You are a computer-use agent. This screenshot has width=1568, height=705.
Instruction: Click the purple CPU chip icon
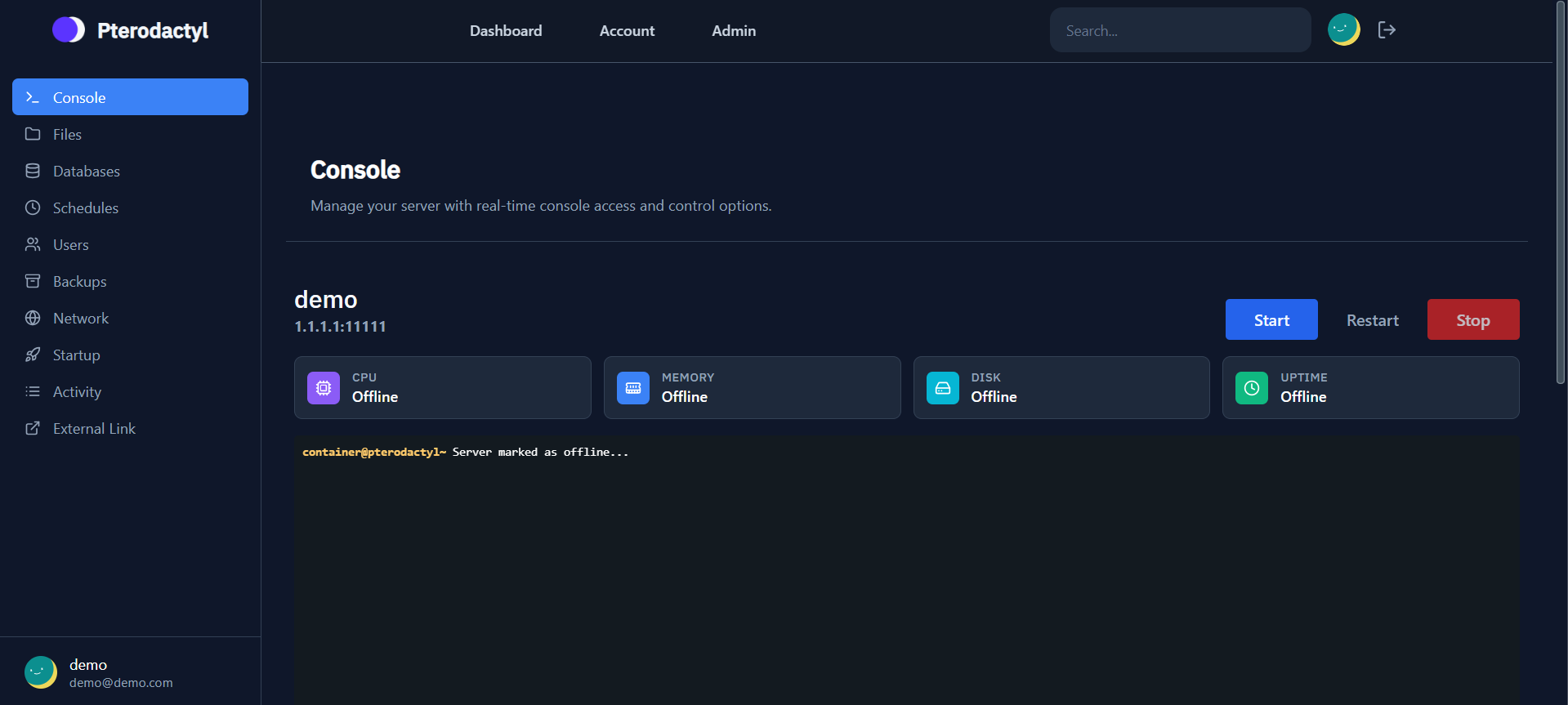pos(324,388)
